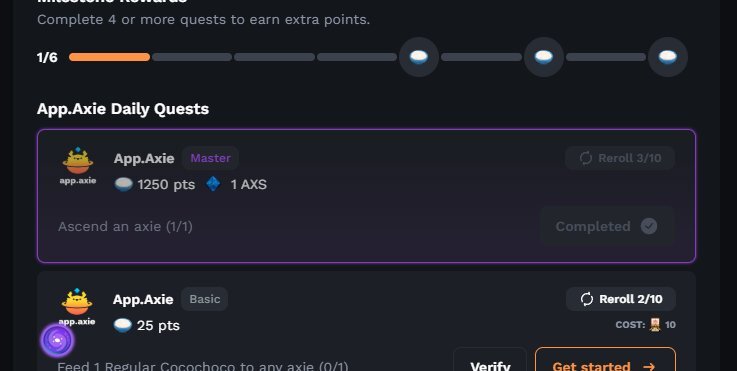Screen dimensions: 737x371
Task: Click the Master difficulty tag
Action: tap(210, 158)
